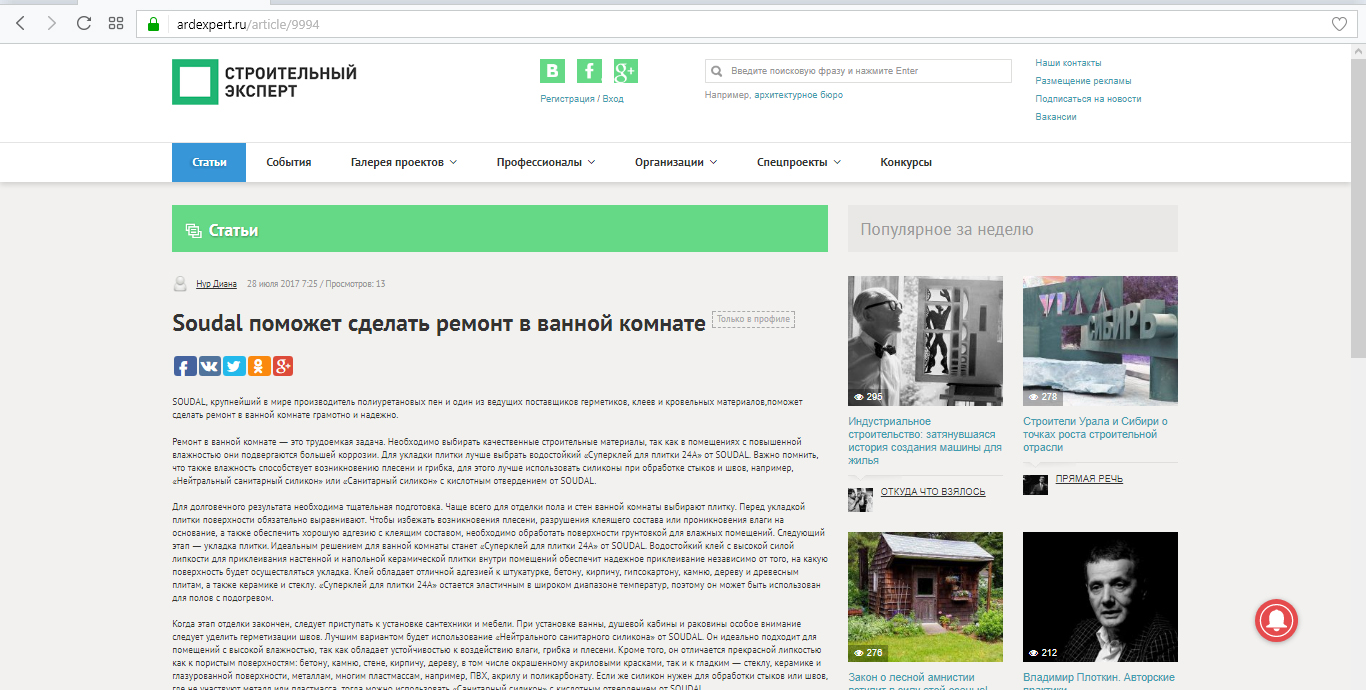Viewport: 1366px width, 690px height.
Task: Focus the search phrase input field
Action: click(x=858, y=71)
